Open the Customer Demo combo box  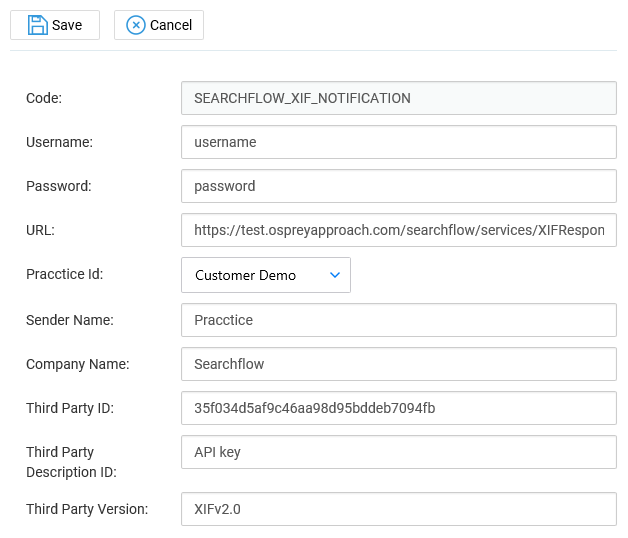coord(266,275)
